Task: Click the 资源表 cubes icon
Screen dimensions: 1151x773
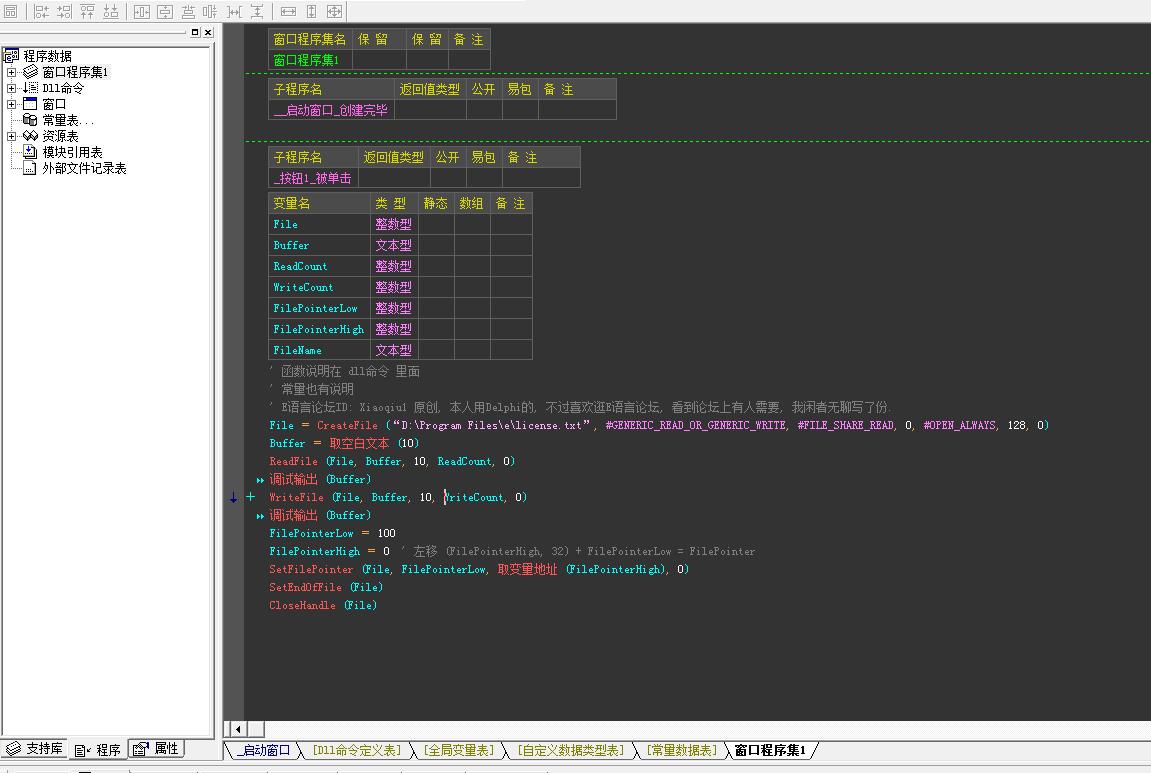Action: click(30, 136)
